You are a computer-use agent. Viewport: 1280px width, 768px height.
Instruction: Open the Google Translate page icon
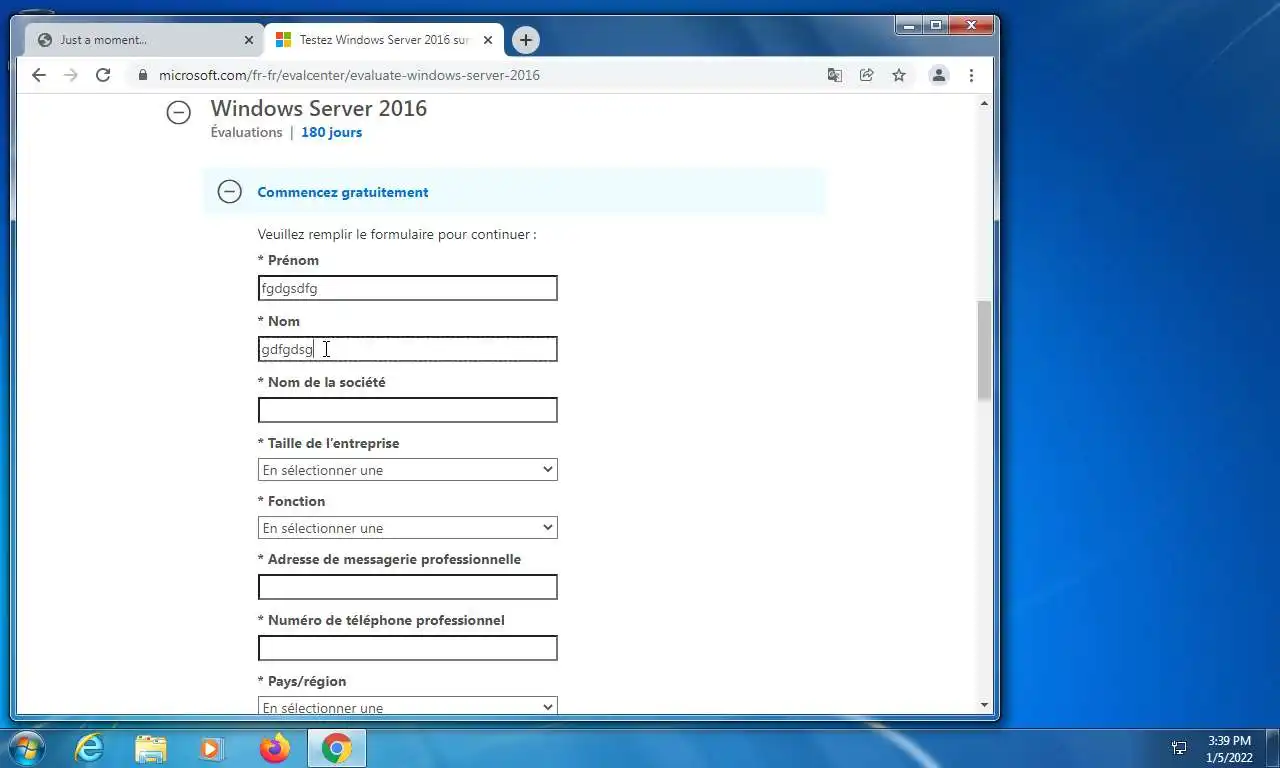pyautogui.click(x=834, y=75)
